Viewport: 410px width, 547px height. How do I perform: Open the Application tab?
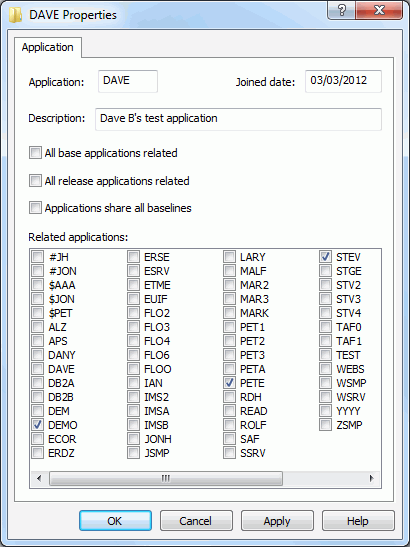[48, 47]
